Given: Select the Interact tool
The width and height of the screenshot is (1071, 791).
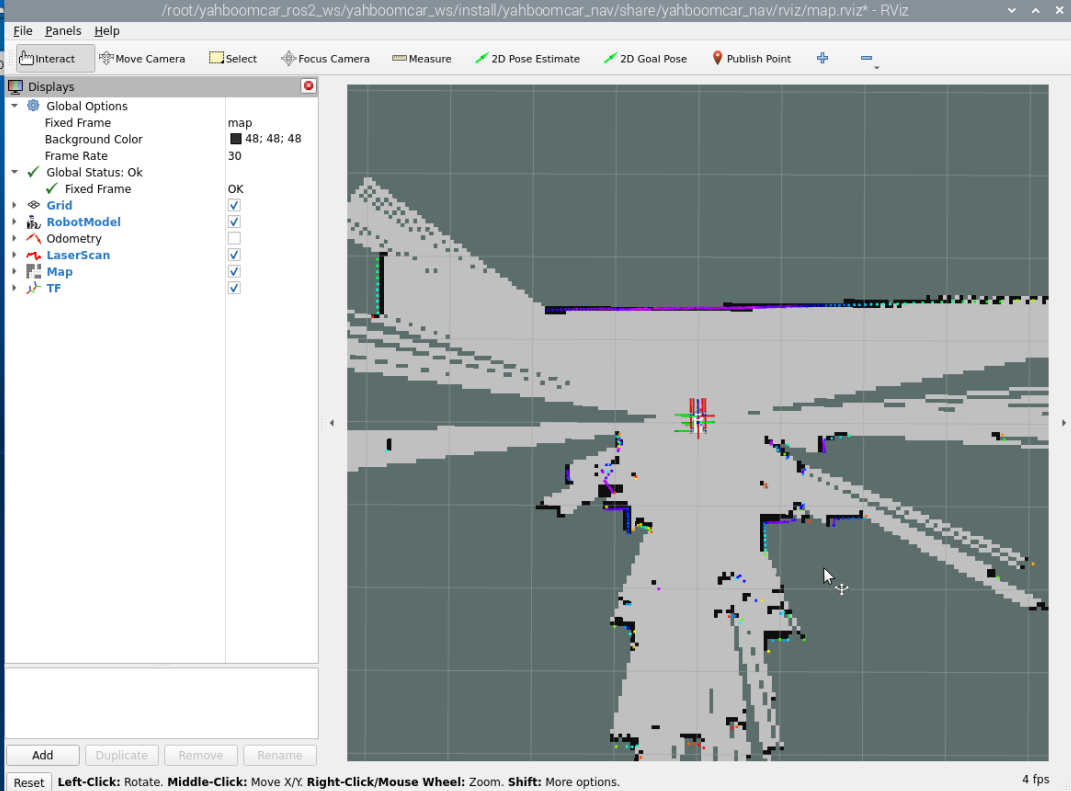Looking at the screenshot, I should [55, 59].
